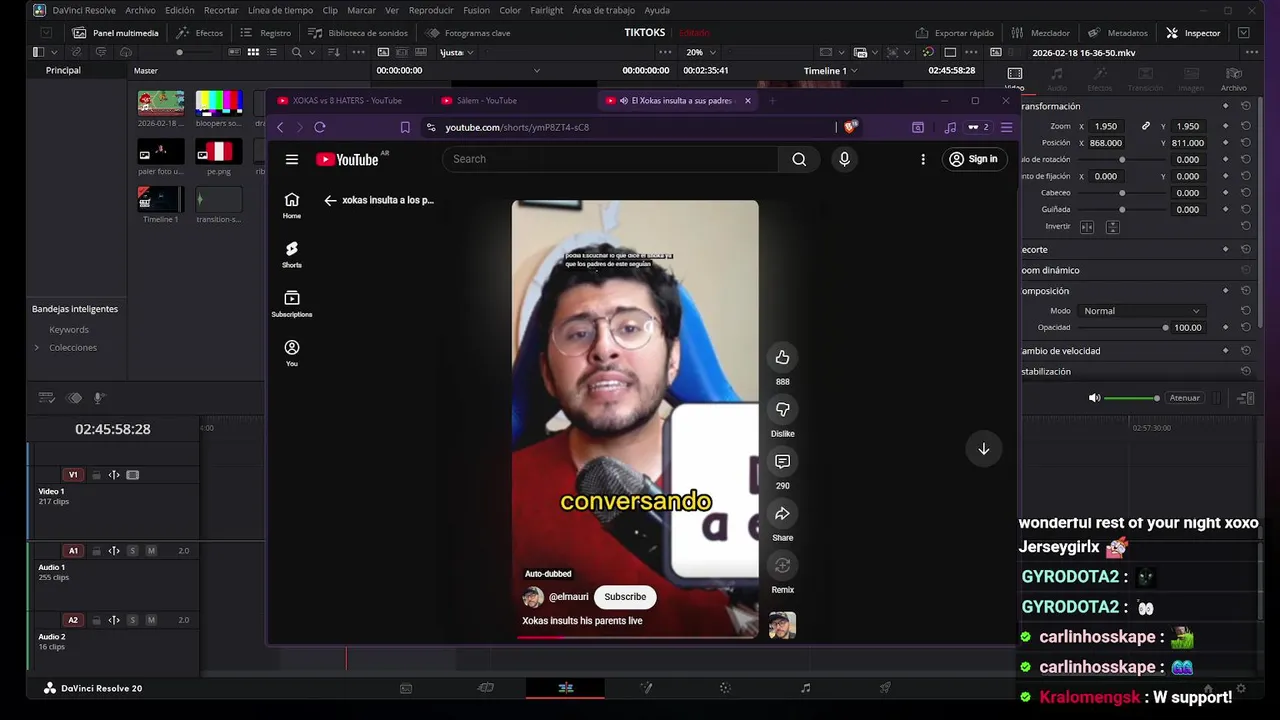The height and width of the screenshot is (720, 1280).
Task: Reload the browser page
Action: (319, 127)
